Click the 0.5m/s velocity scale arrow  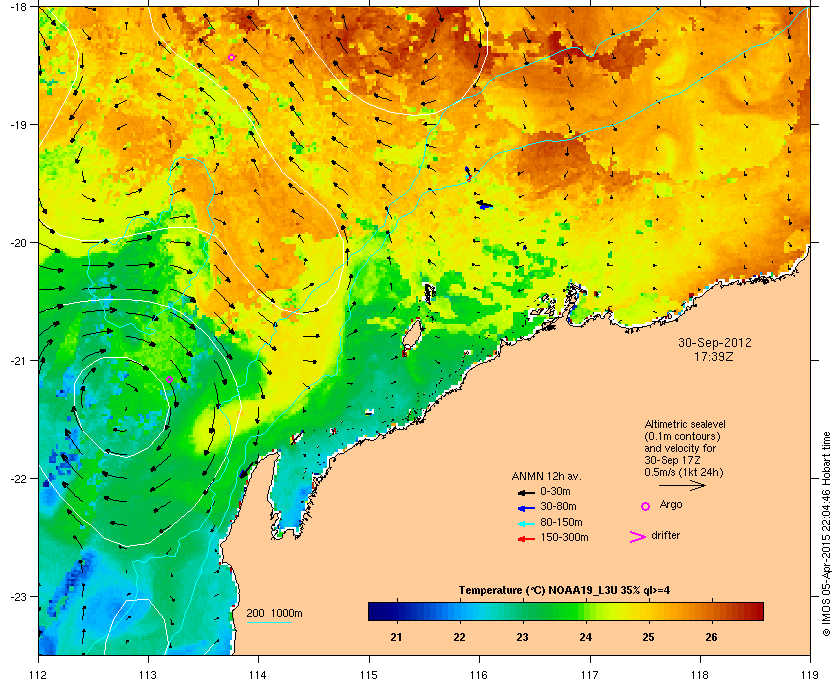682,485
